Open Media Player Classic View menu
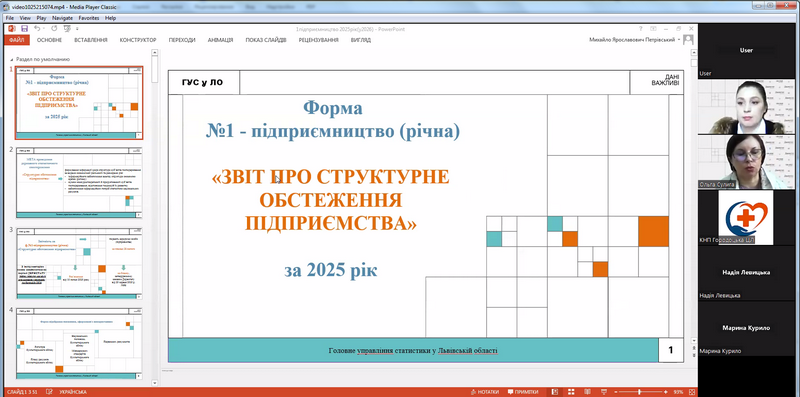The height and width of the screenshot is (397, 800). point(25,18)
